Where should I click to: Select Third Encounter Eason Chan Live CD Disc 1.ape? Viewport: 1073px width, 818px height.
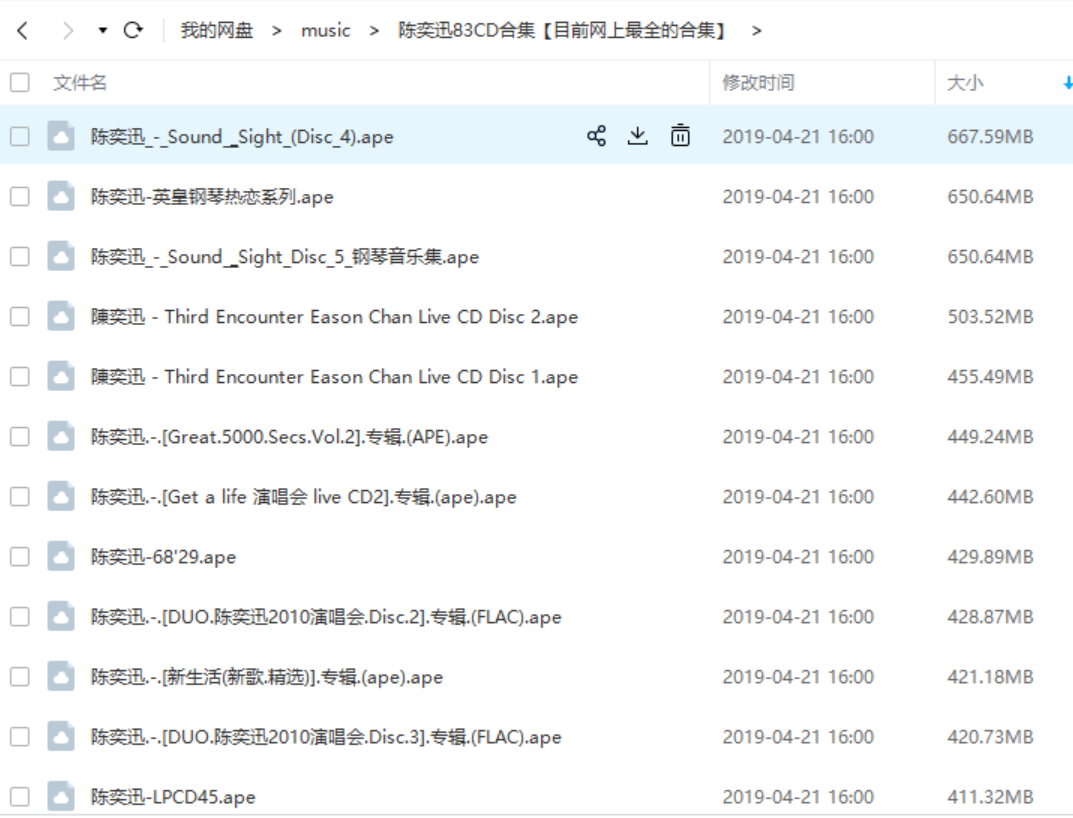(x=334, y=376)
